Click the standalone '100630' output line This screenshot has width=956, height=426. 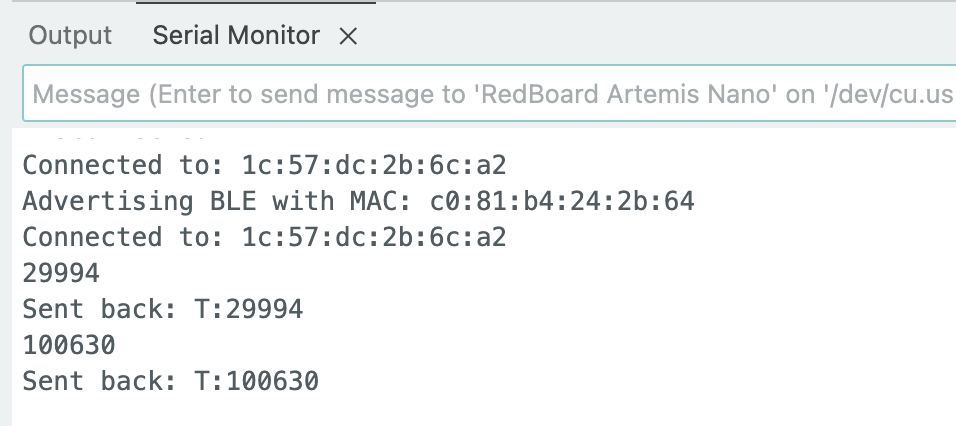pyautogui.click(x=69, y=345)
